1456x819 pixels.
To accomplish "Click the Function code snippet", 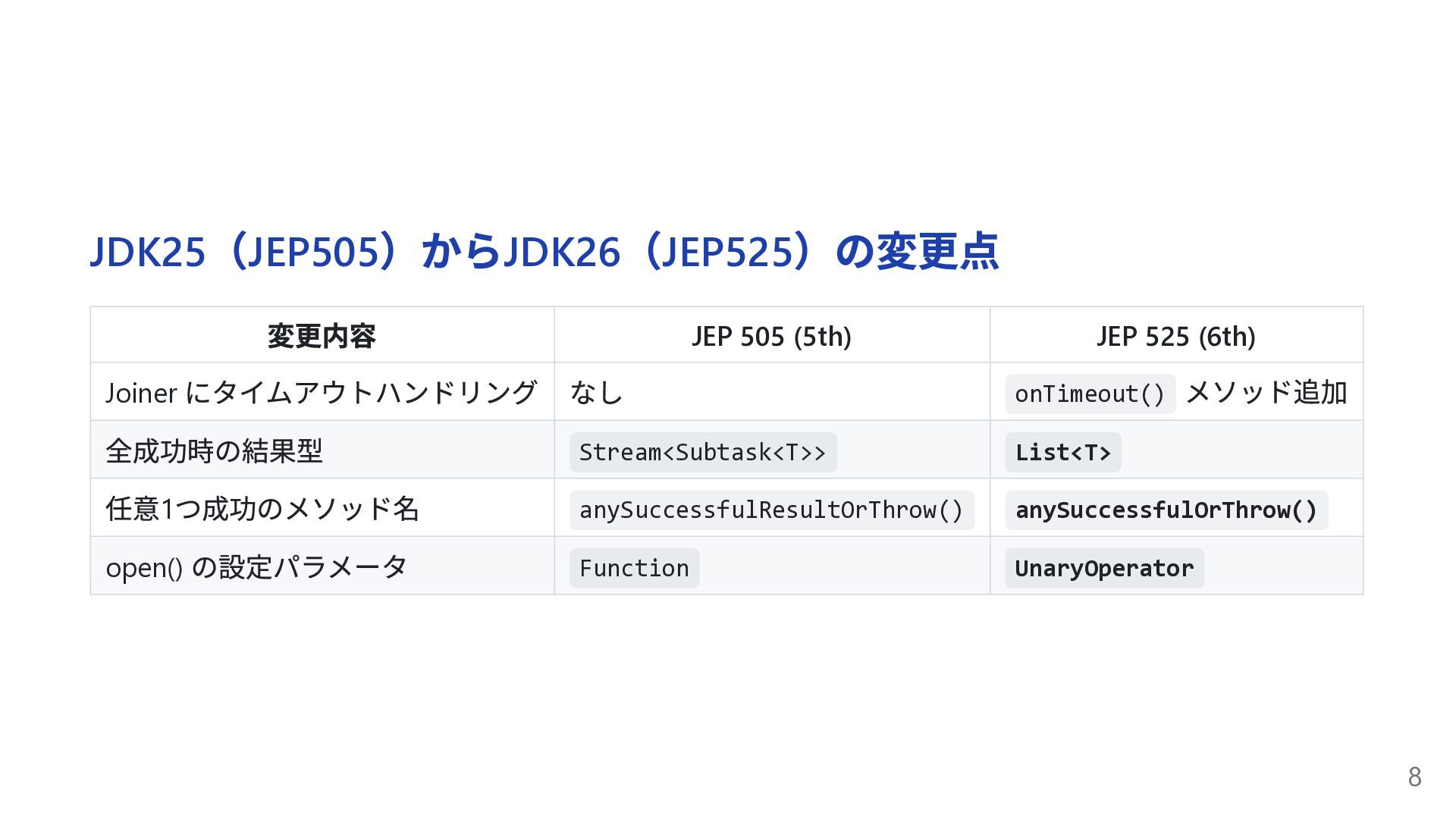I will 634,569.
